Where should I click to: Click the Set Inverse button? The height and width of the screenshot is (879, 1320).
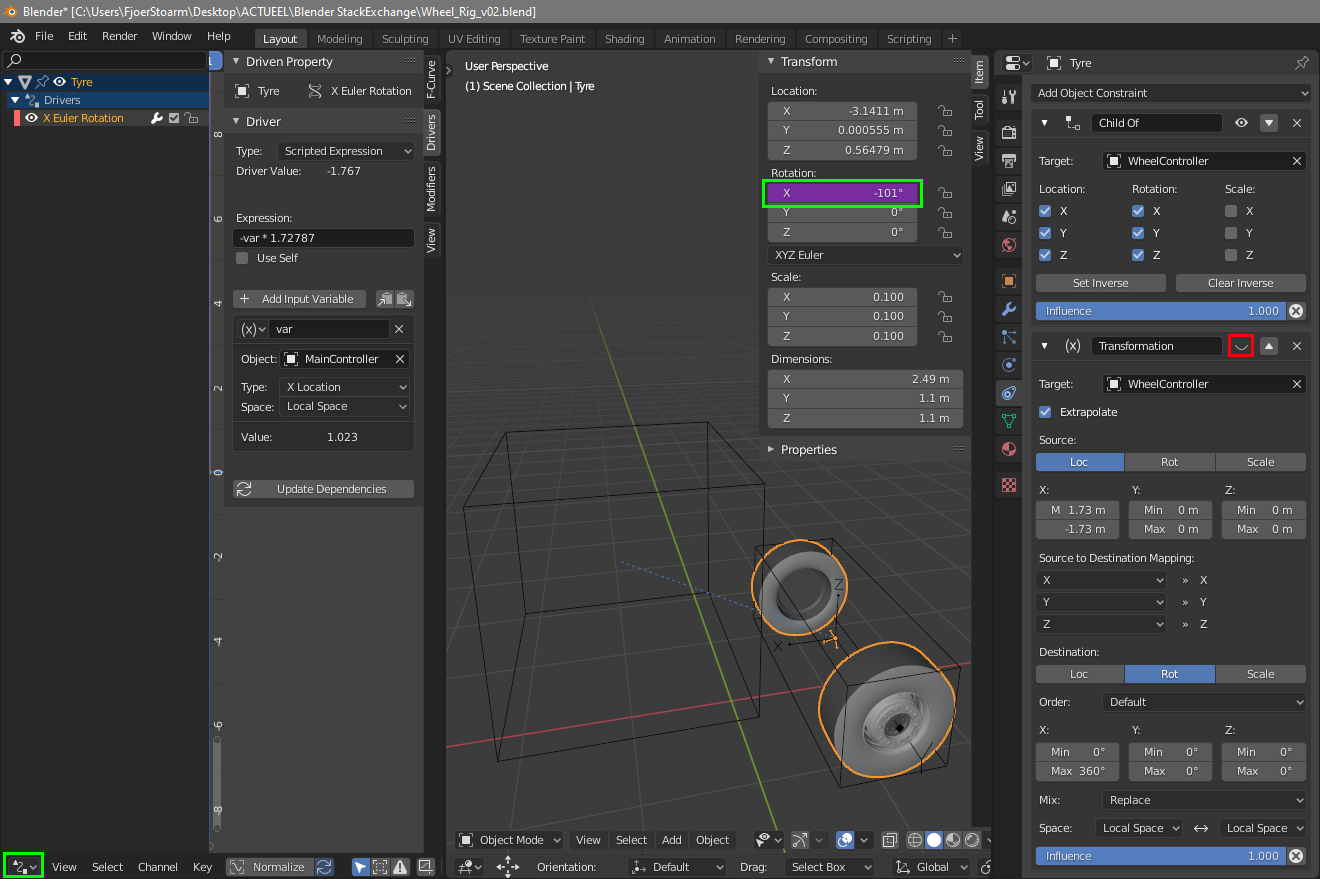click(x=1101, y=283)
